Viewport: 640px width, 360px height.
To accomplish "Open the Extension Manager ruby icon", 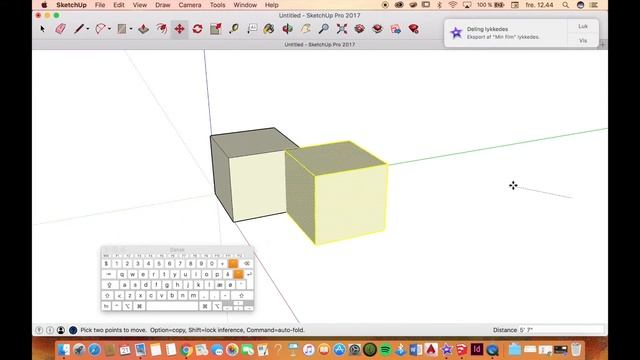I will [x=413, y=29].
